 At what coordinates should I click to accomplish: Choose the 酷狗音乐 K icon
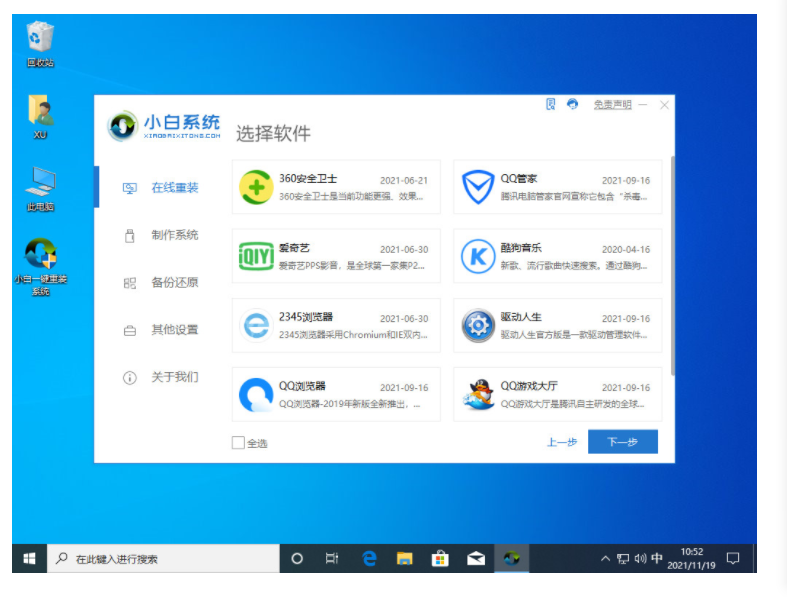coord(478,257)
